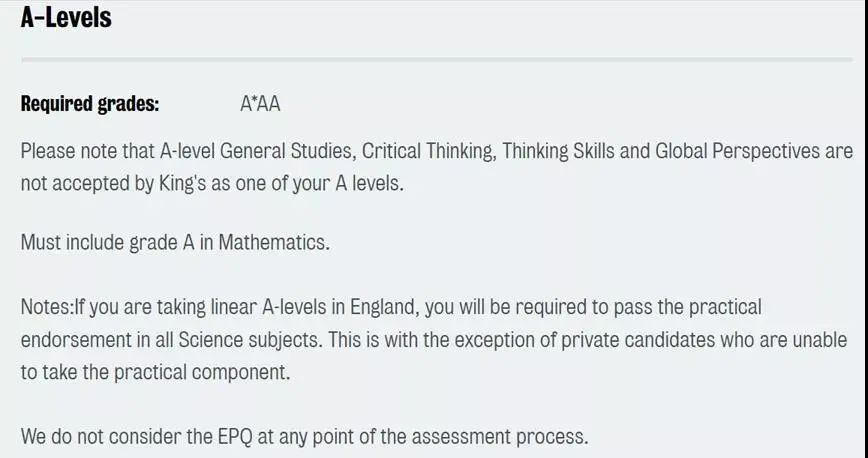Click the Science subjects phrase
This screenshot has width=868, height=458.
[250, 339]
